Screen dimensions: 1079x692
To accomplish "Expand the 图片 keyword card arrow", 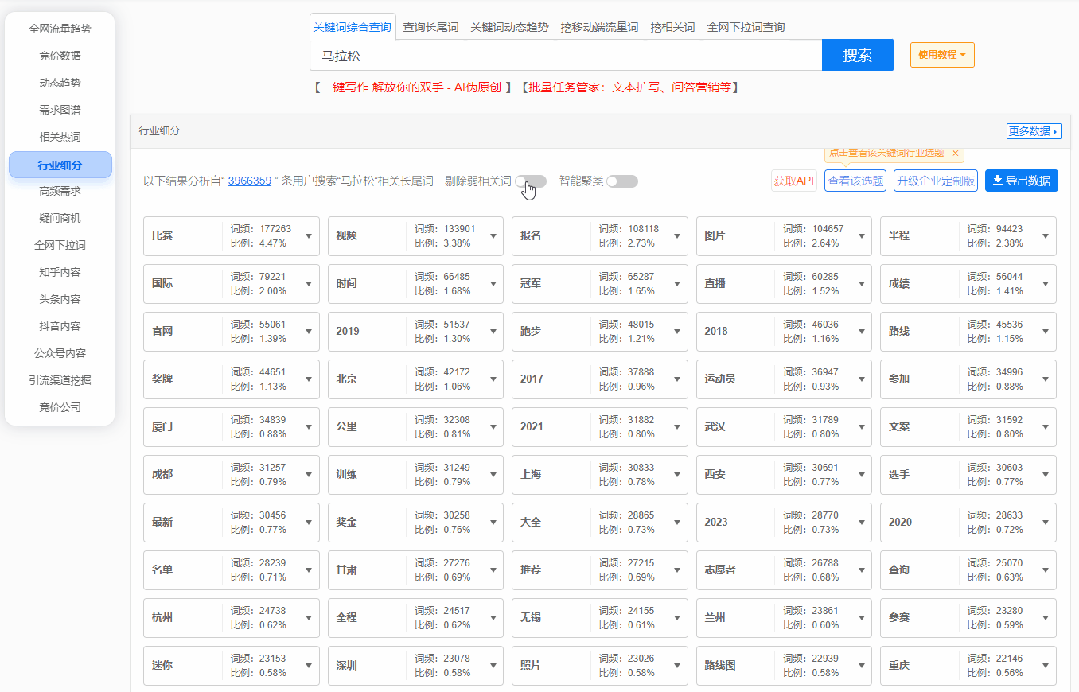I will [862, 237].
